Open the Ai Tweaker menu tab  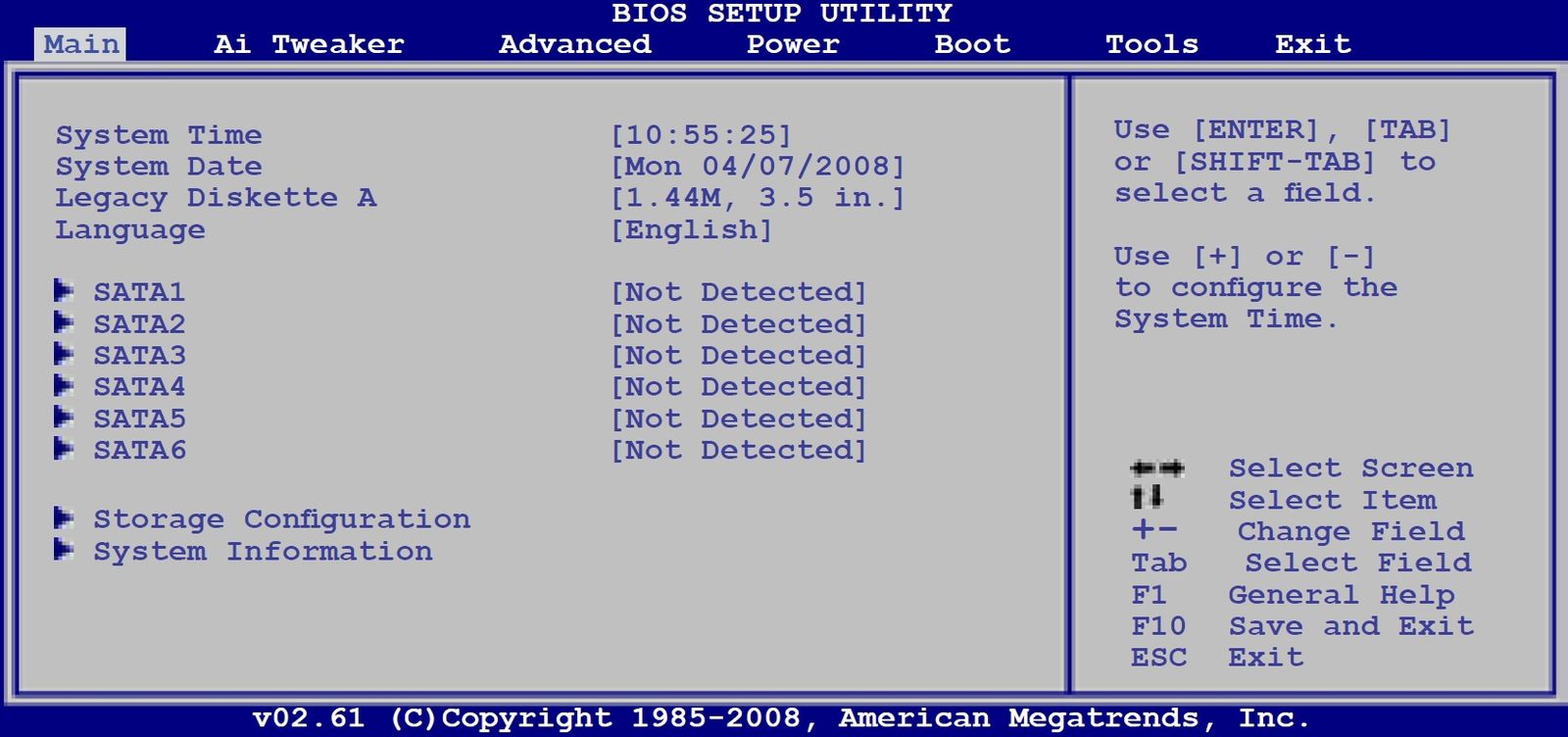[x=309, y=44]
